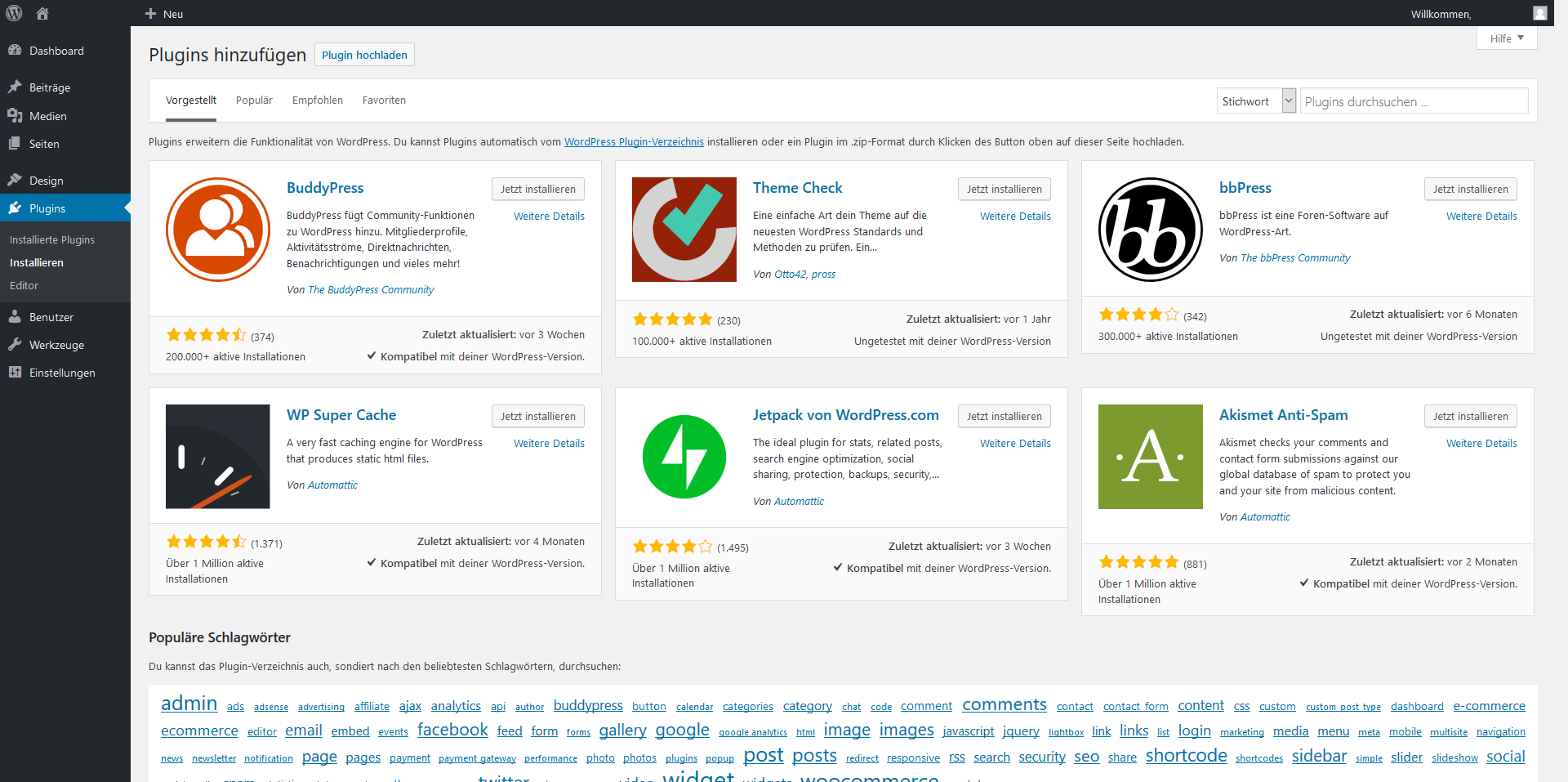
Task: Open Benutzer with the user sidebar icon
Action: point(16,316)
